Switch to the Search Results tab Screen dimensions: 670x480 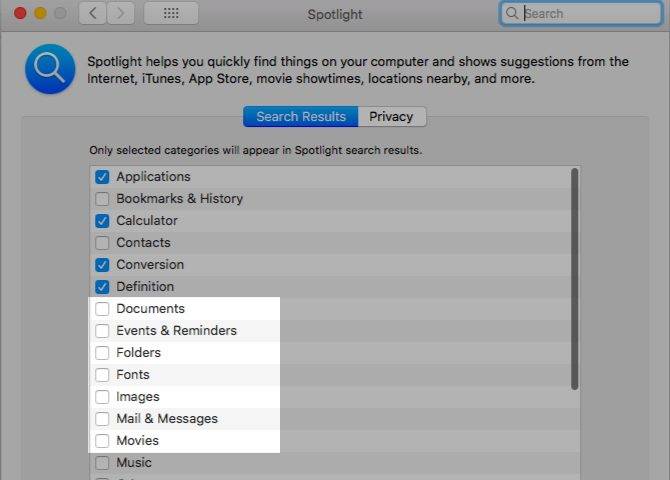click(x=301, y=117)
